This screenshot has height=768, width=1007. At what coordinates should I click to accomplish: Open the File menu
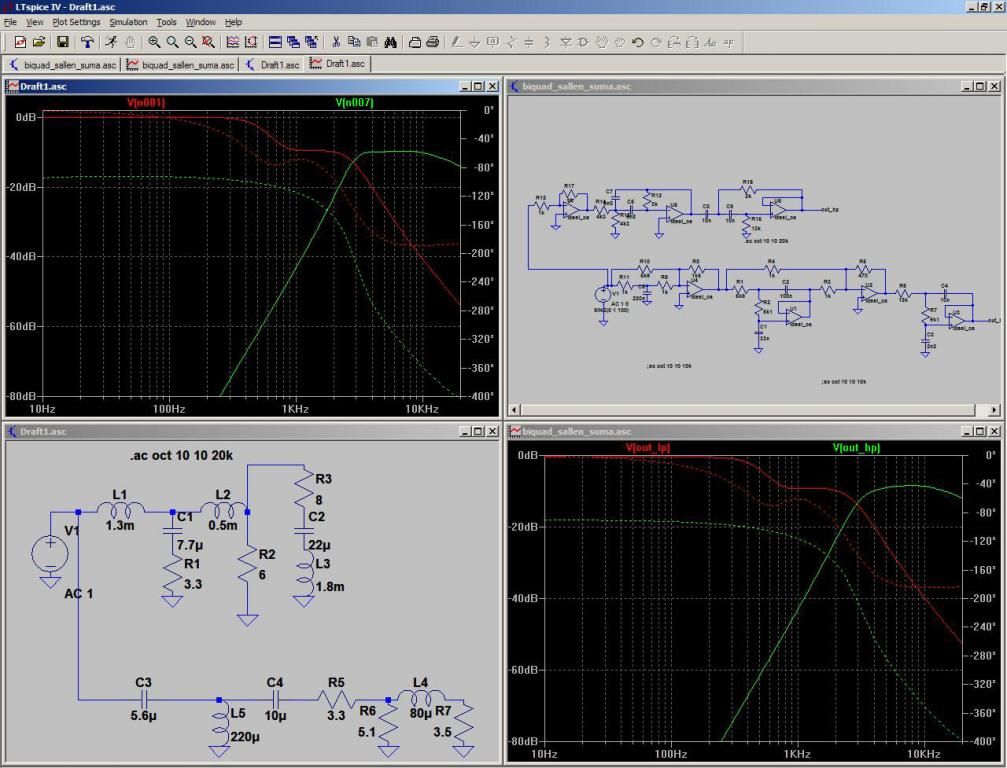pyautogui.click(x=10, y=22)
